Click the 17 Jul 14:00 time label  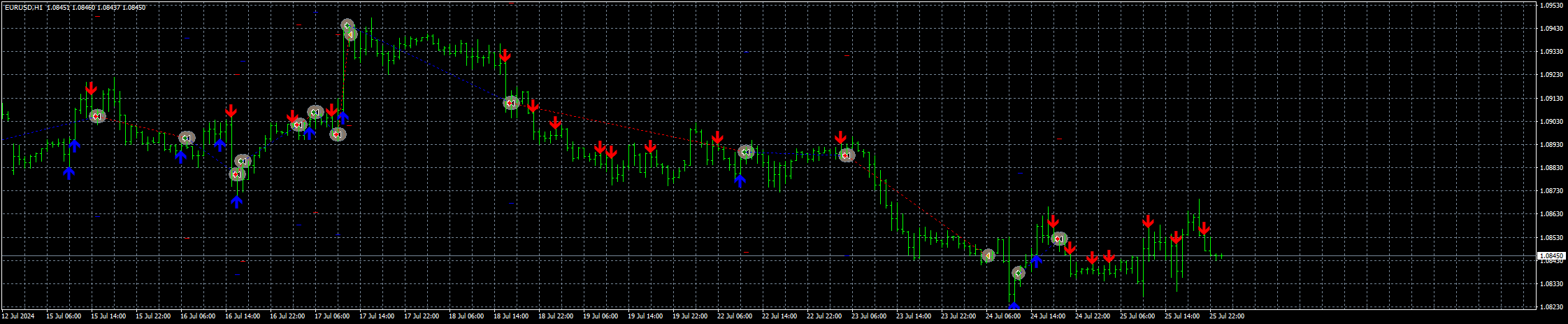[377, 316]
